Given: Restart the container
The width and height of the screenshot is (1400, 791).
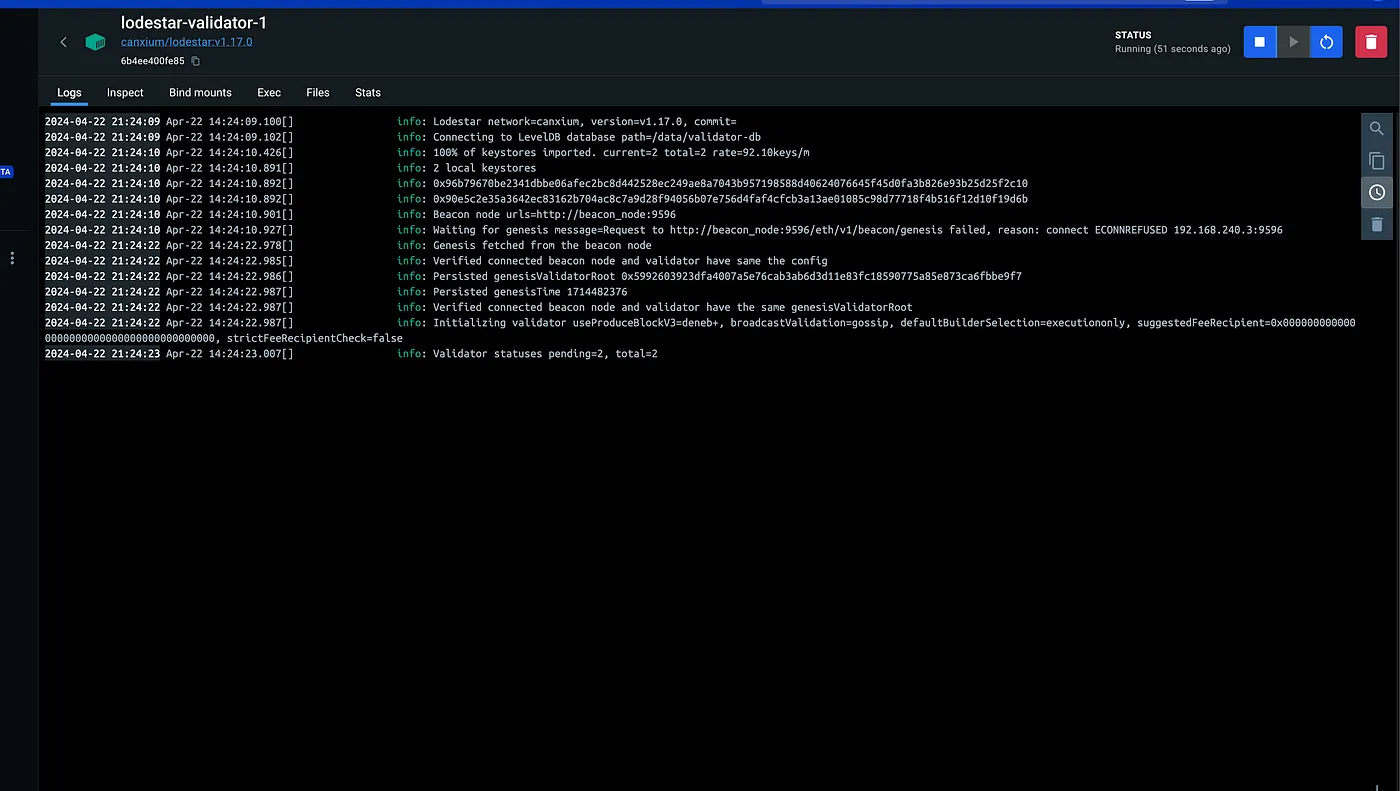Looking at the screenshot, I should [1326, 42].
